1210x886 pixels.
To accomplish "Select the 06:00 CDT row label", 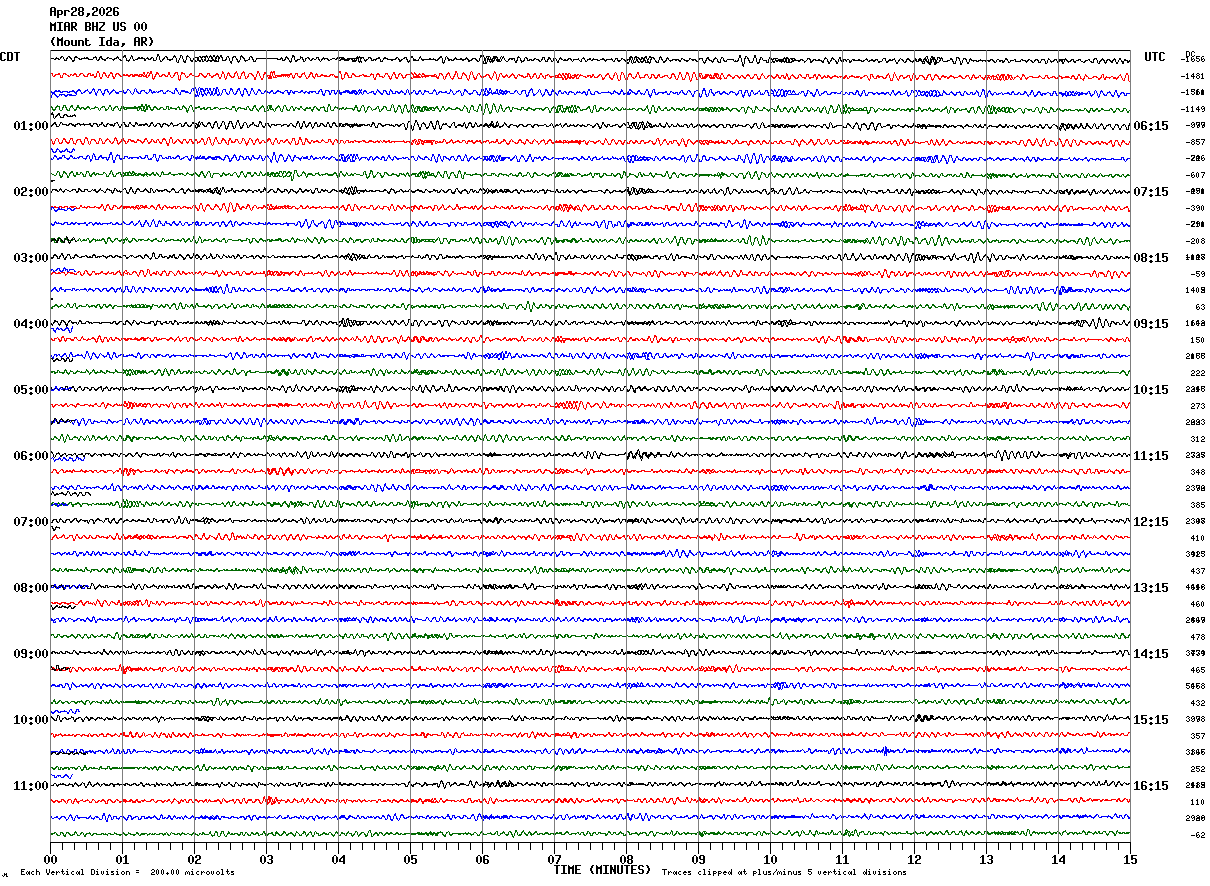I will (x=30, y=456).
